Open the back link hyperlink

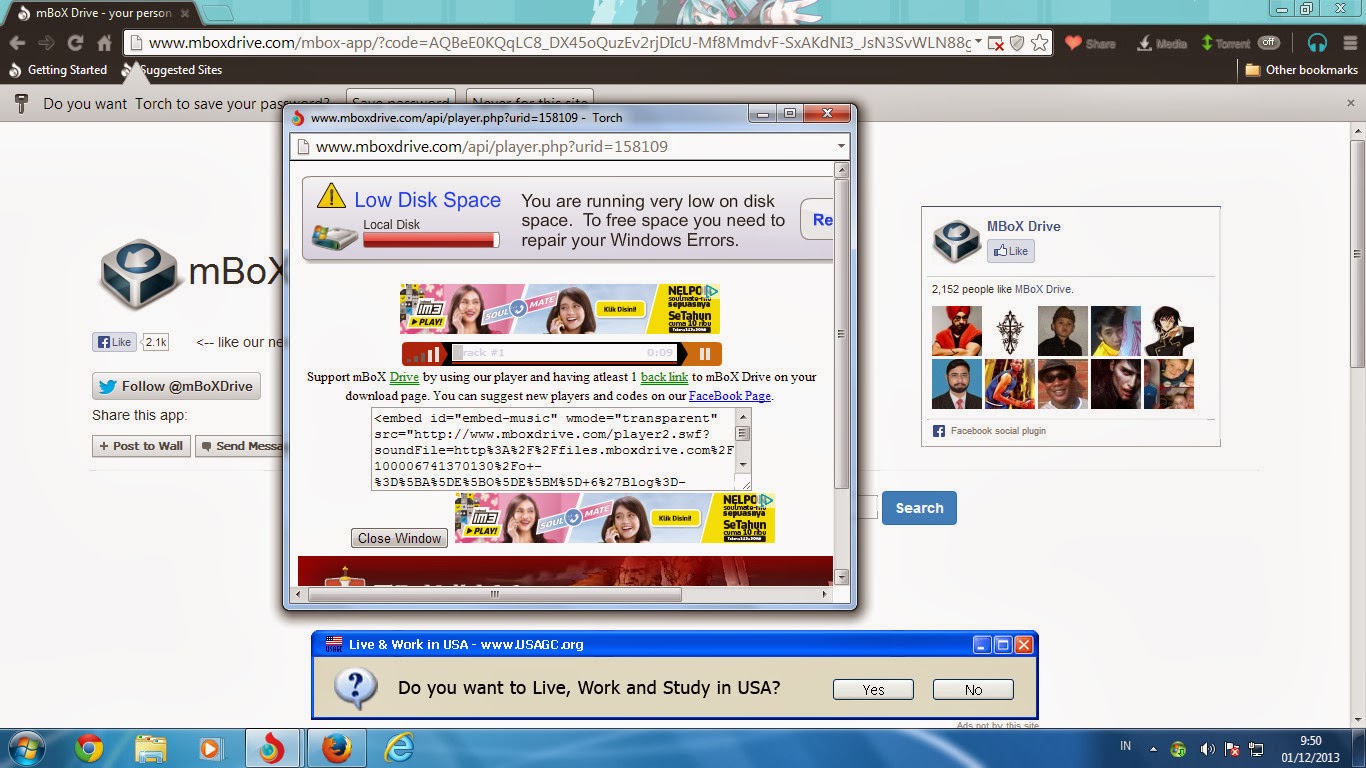[664, 377]
